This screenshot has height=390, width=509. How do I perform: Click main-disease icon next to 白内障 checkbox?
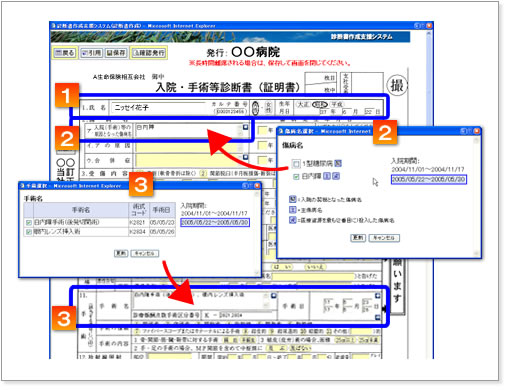click(x=327, y=176)
